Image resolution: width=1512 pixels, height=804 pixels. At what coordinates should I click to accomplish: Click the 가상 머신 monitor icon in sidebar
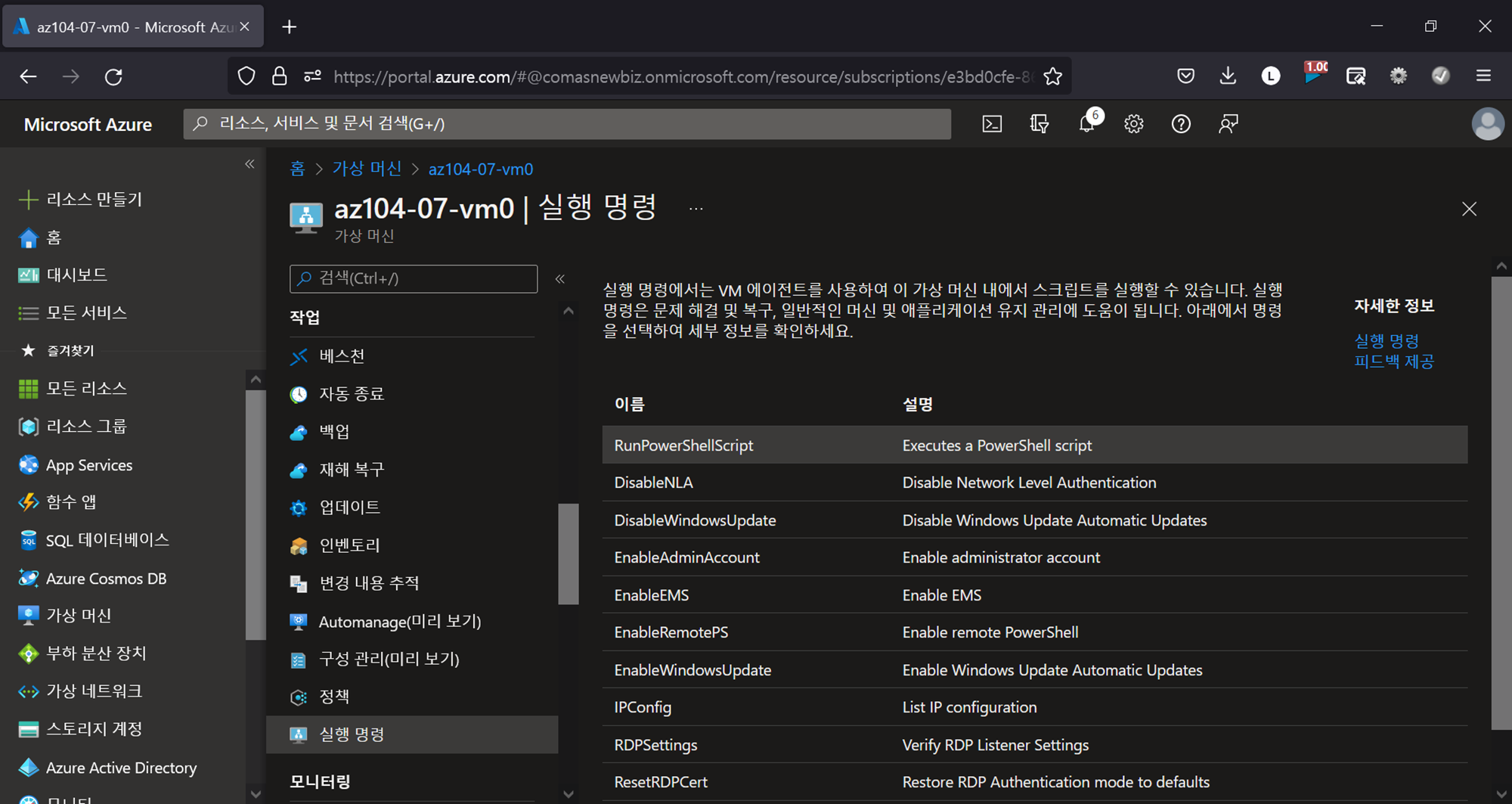click(x=28, y=616)
